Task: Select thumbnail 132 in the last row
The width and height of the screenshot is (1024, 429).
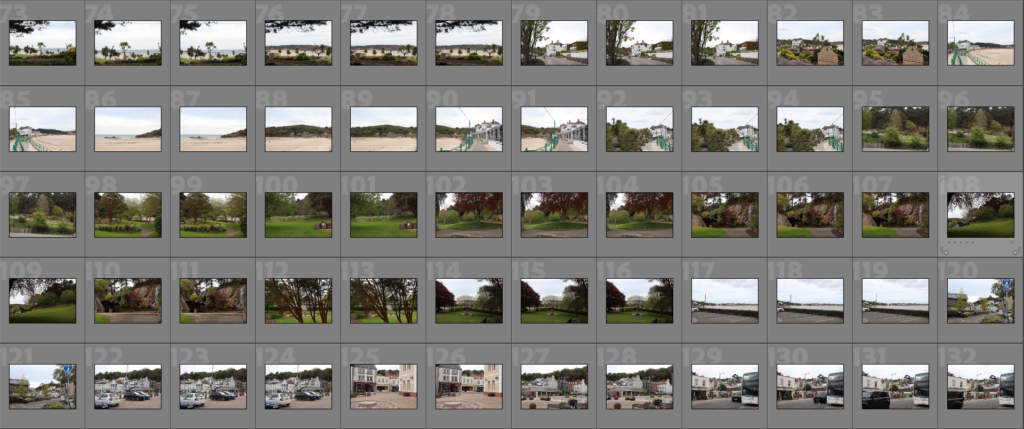Action: (981, 386)
